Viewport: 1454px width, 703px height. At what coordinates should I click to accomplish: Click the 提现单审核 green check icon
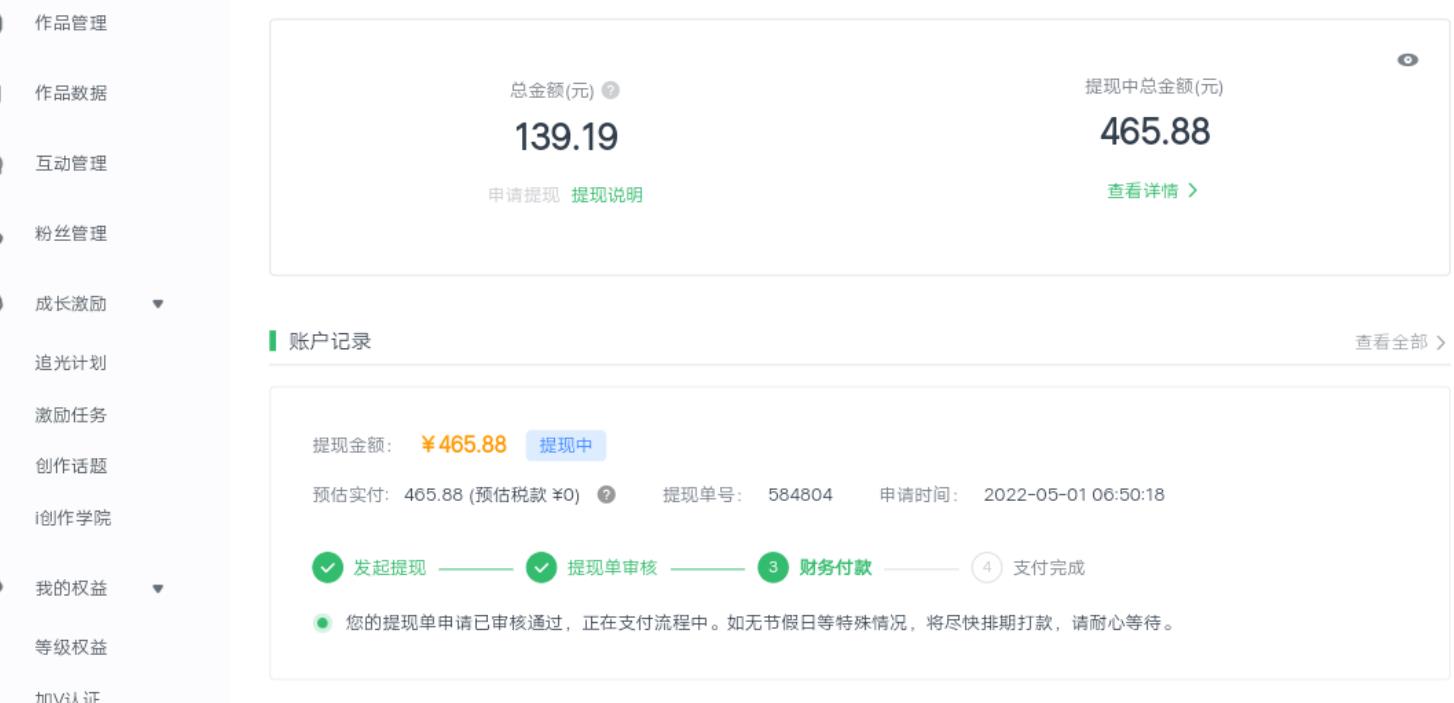coord(541,568)
